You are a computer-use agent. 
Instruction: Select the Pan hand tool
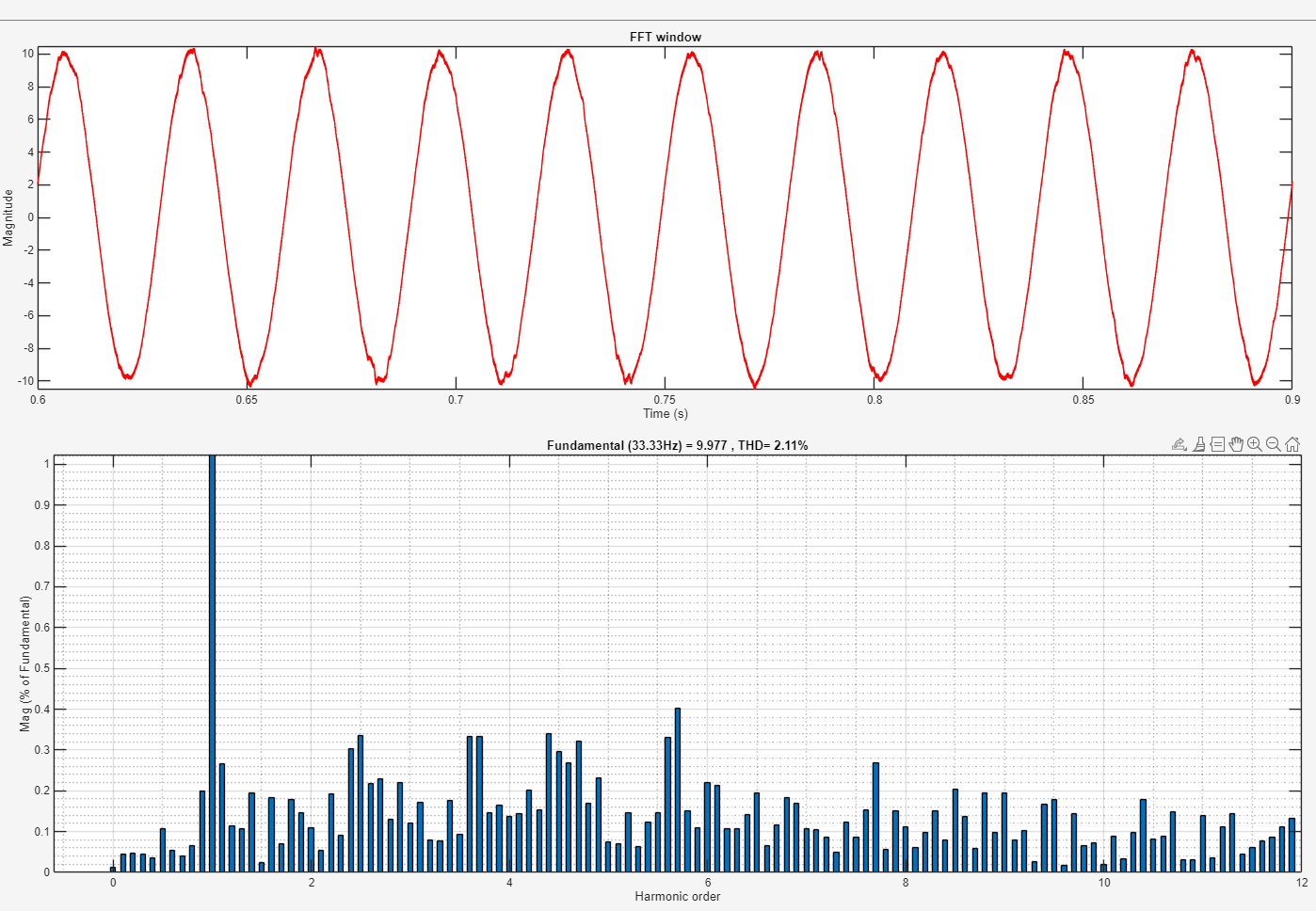point(1236,444)
